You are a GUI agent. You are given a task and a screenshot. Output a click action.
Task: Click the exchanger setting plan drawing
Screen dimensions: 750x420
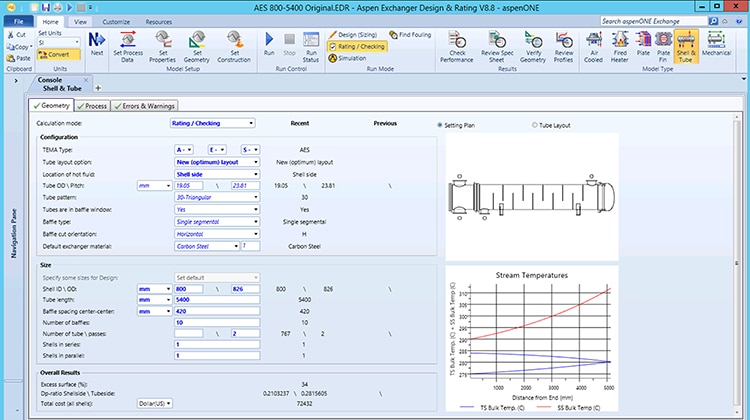pyautogui.click(x=532, y=197)
